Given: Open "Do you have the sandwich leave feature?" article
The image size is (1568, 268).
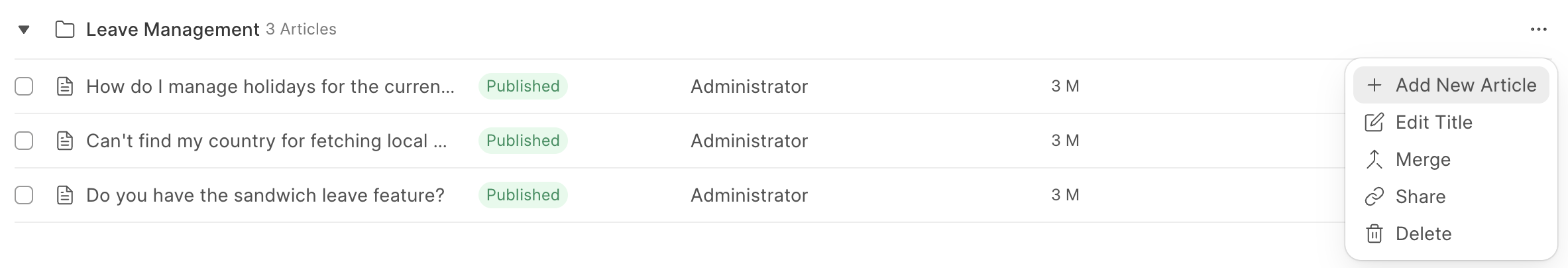Looking at the screenshot, I should point(265,195).
